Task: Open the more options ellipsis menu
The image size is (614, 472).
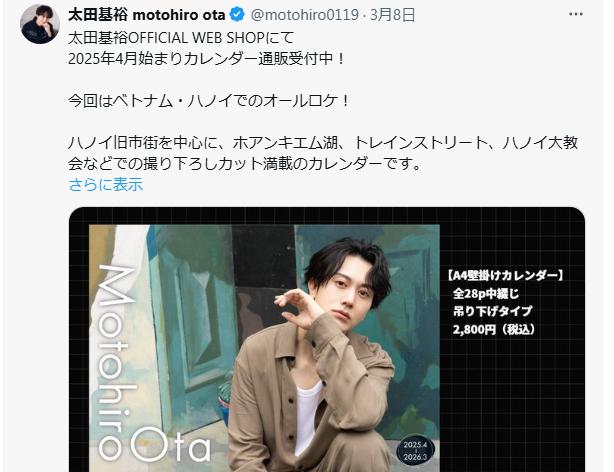Action: pyautogui.click(x=576, y=14)
